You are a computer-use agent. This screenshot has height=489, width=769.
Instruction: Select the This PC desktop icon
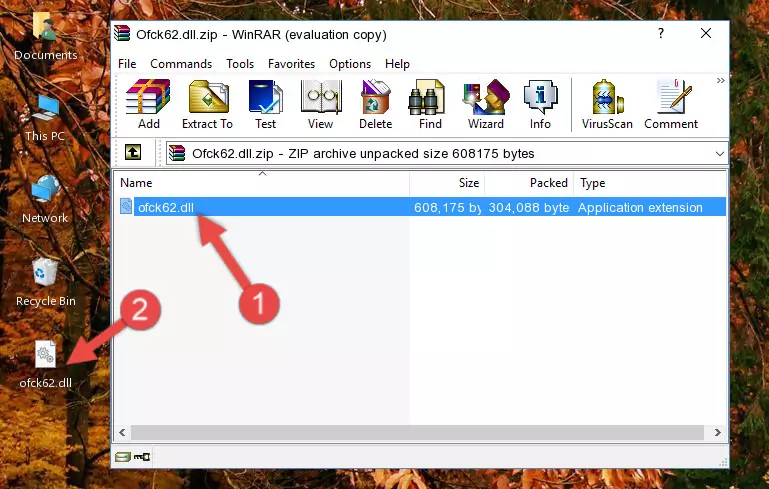click(x=45, y=118)
